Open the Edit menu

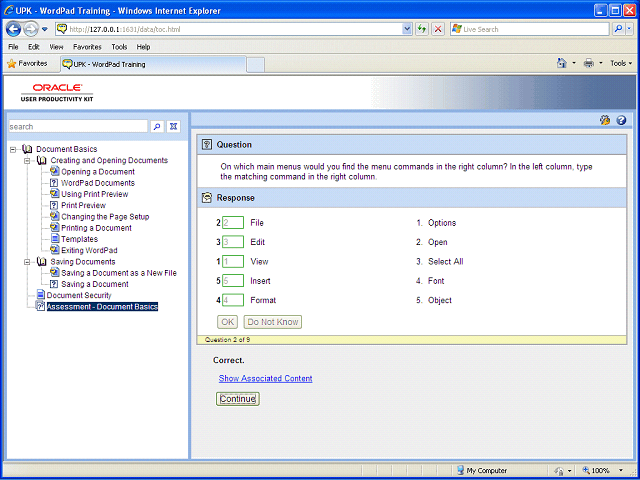34,47
